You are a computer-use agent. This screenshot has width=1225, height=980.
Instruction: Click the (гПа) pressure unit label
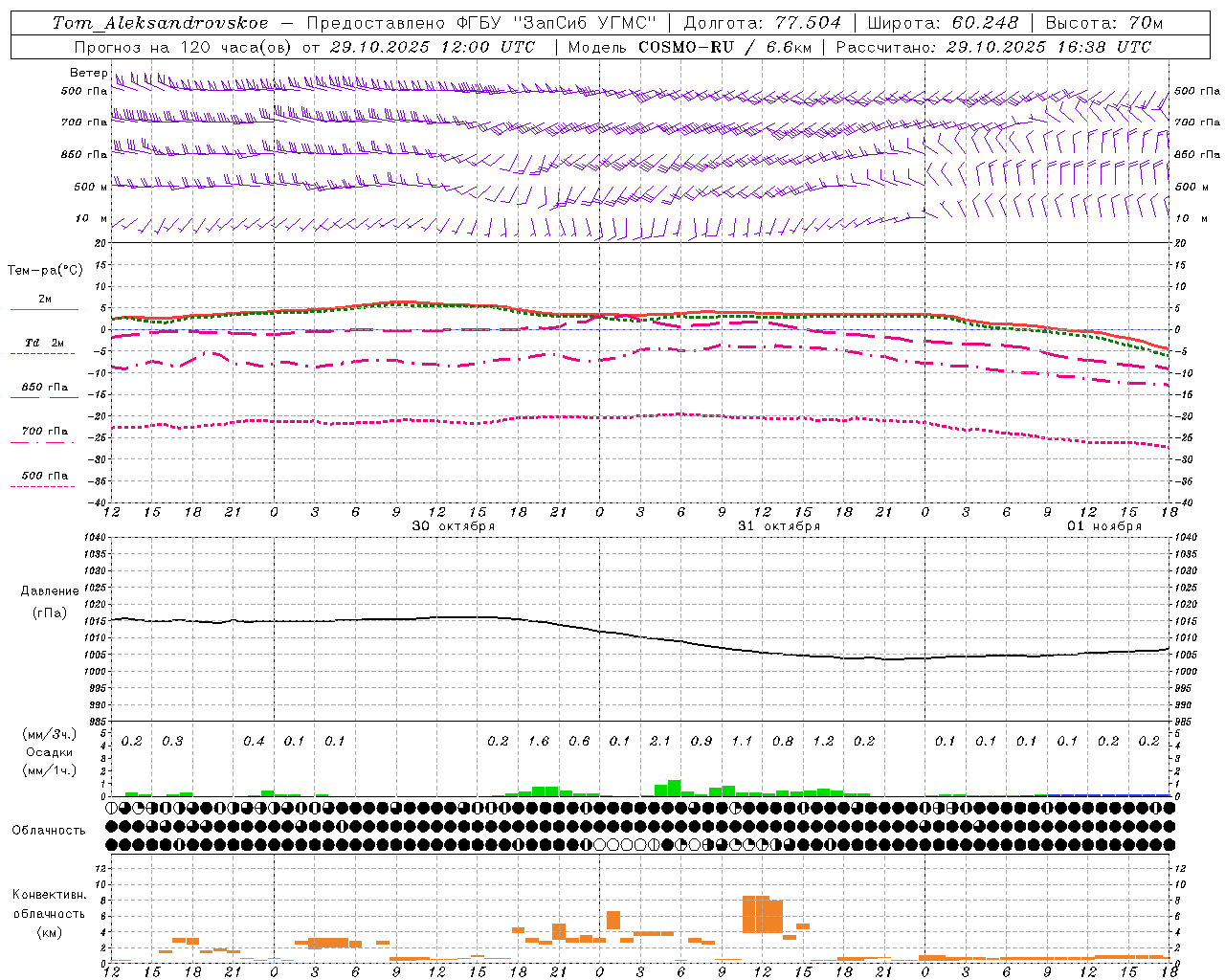pos(50,613)
